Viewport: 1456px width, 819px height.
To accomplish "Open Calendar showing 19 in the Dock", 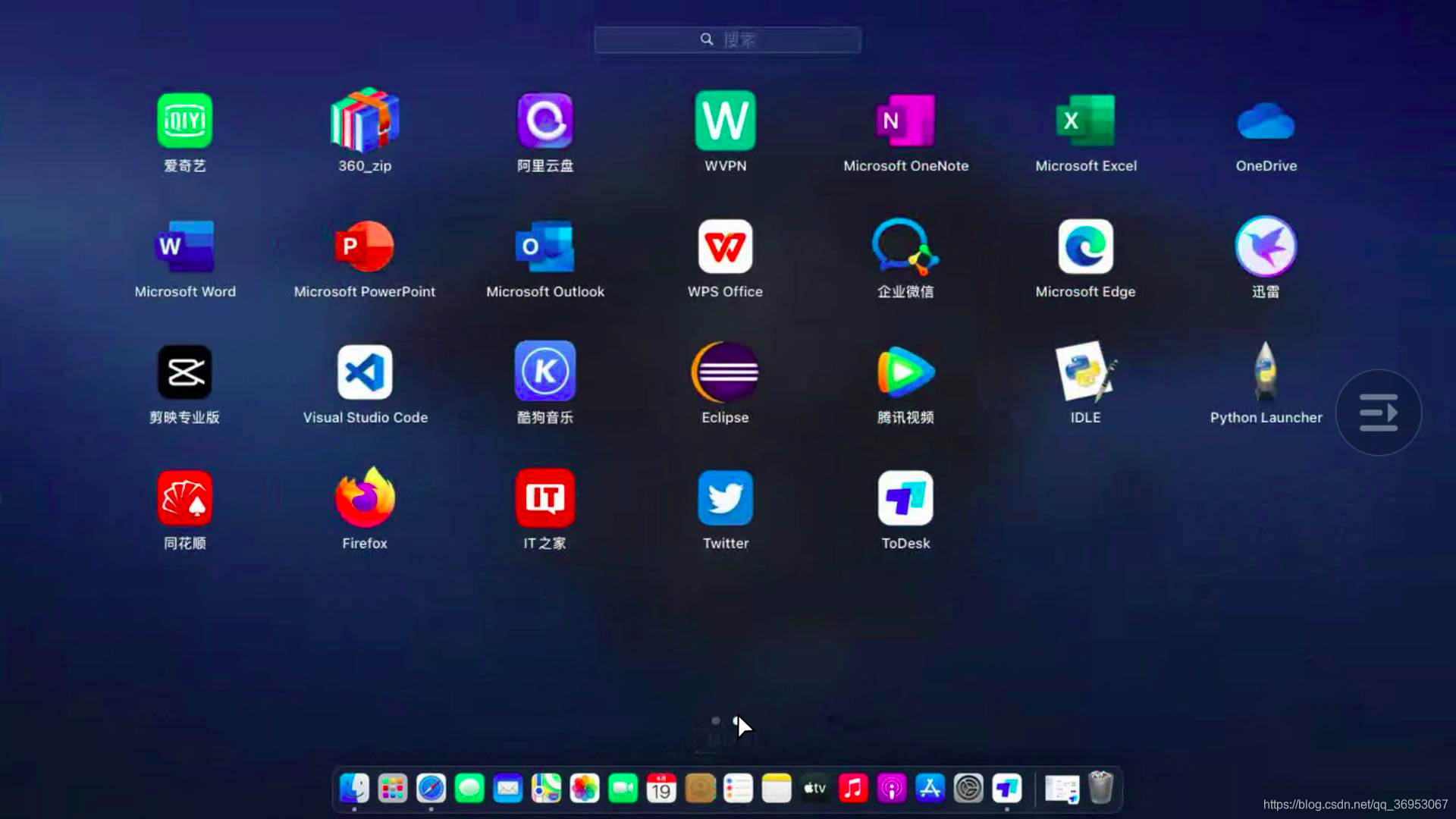I will (661, 789).
